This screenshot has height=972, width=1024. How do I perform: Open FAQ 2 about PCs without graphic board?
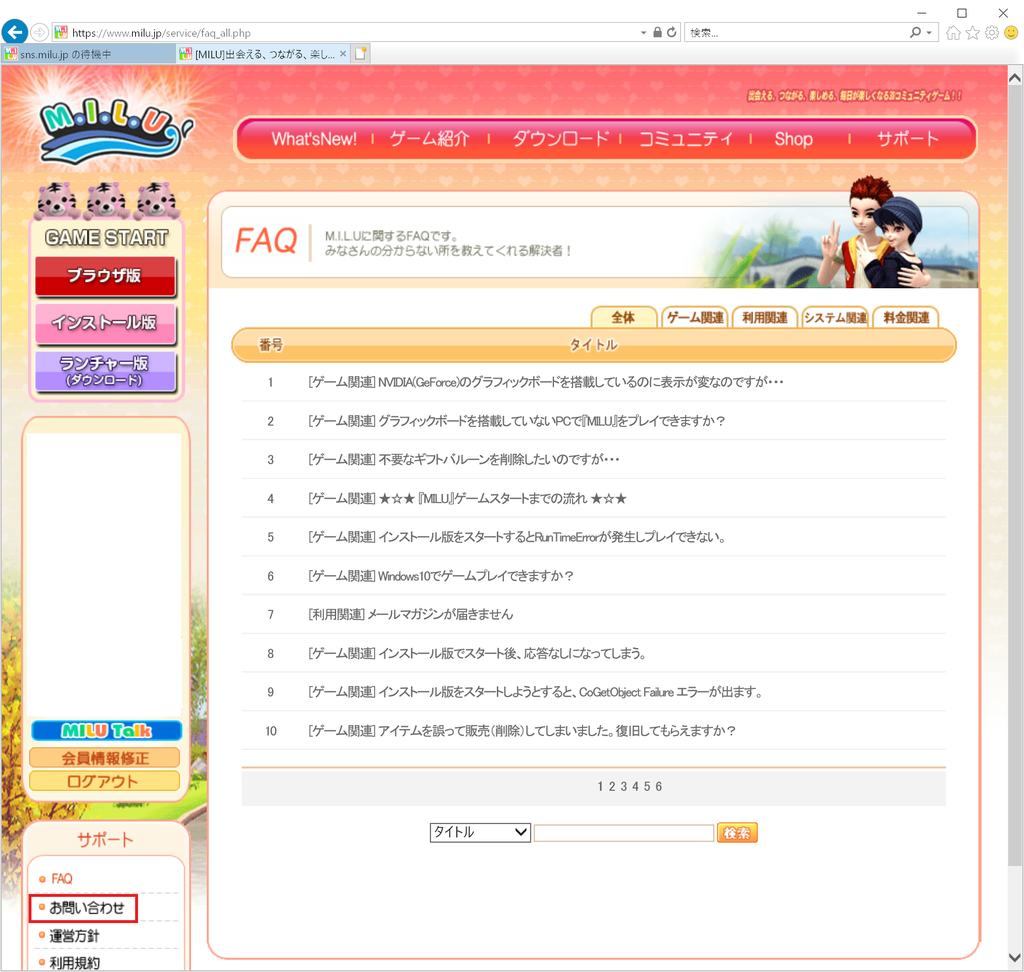click(x=517, y=421)
